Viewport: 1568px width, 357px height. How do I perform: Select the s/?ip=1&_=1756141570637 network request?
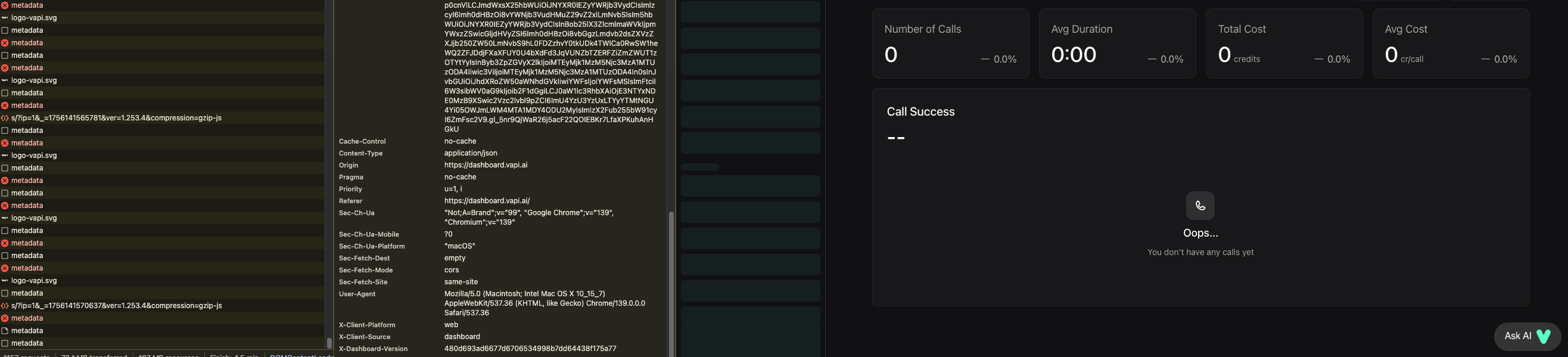point(162,306)
